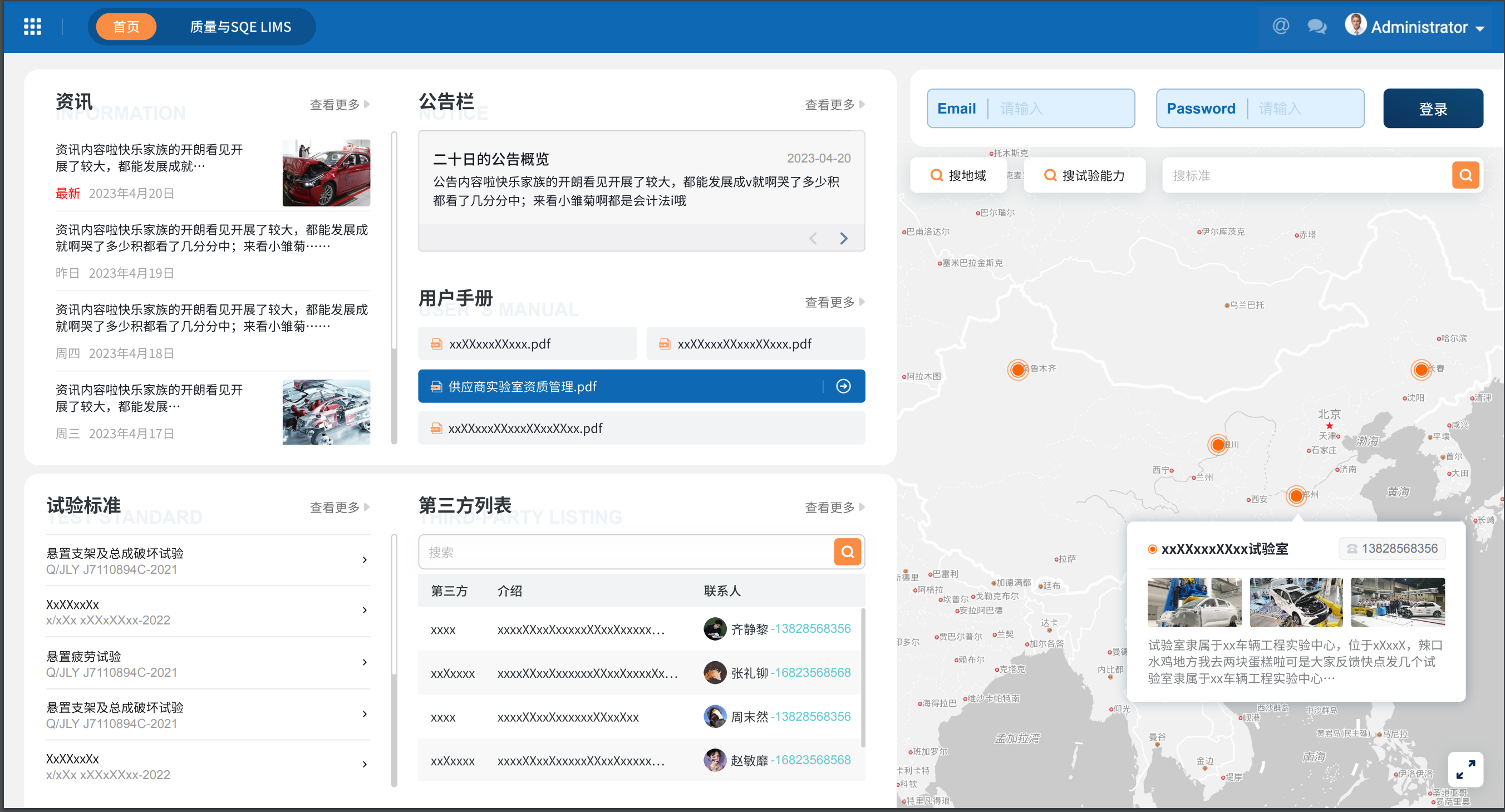This screenshot has width=1505, height=812.
Task: Click the 试验标准 list vertical scrollbar
Action: 395,661
